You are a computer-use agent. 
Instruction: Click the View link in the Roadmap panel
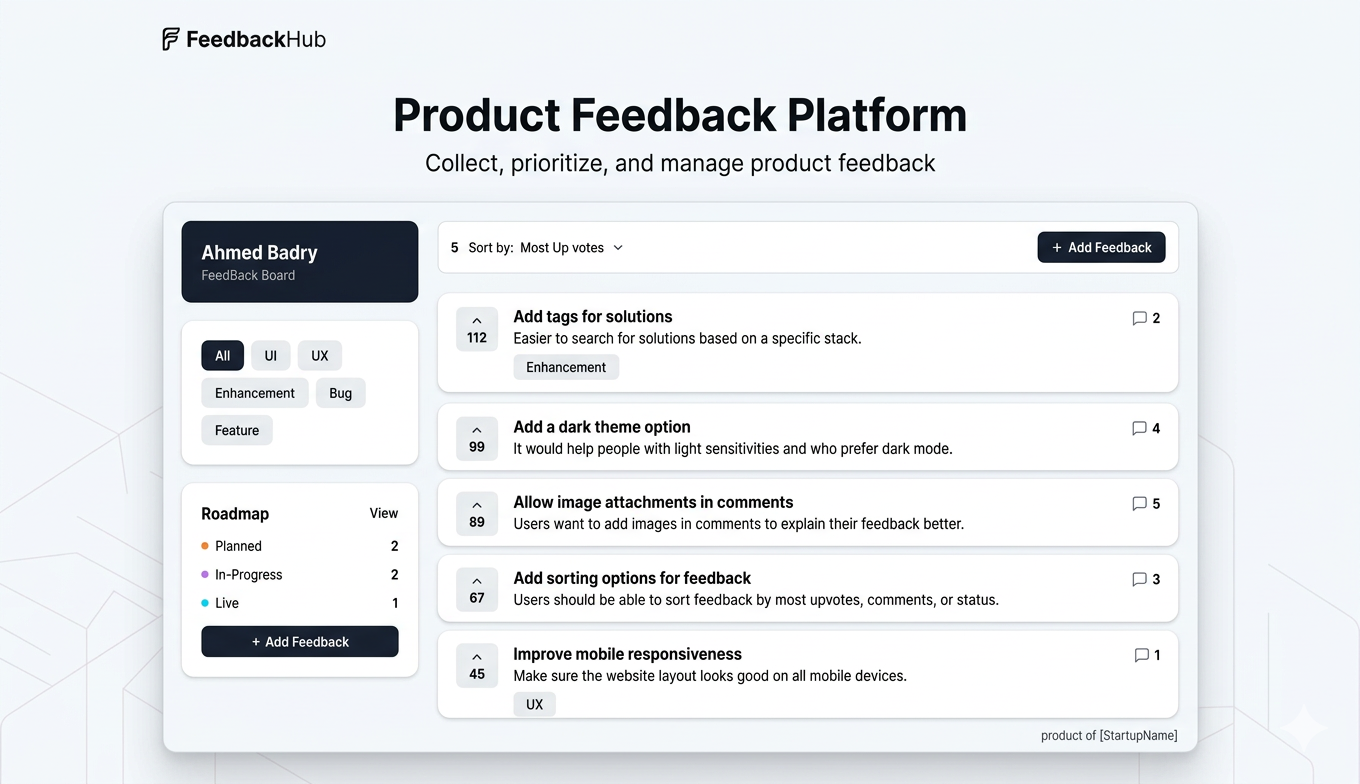tap(383, 513)
